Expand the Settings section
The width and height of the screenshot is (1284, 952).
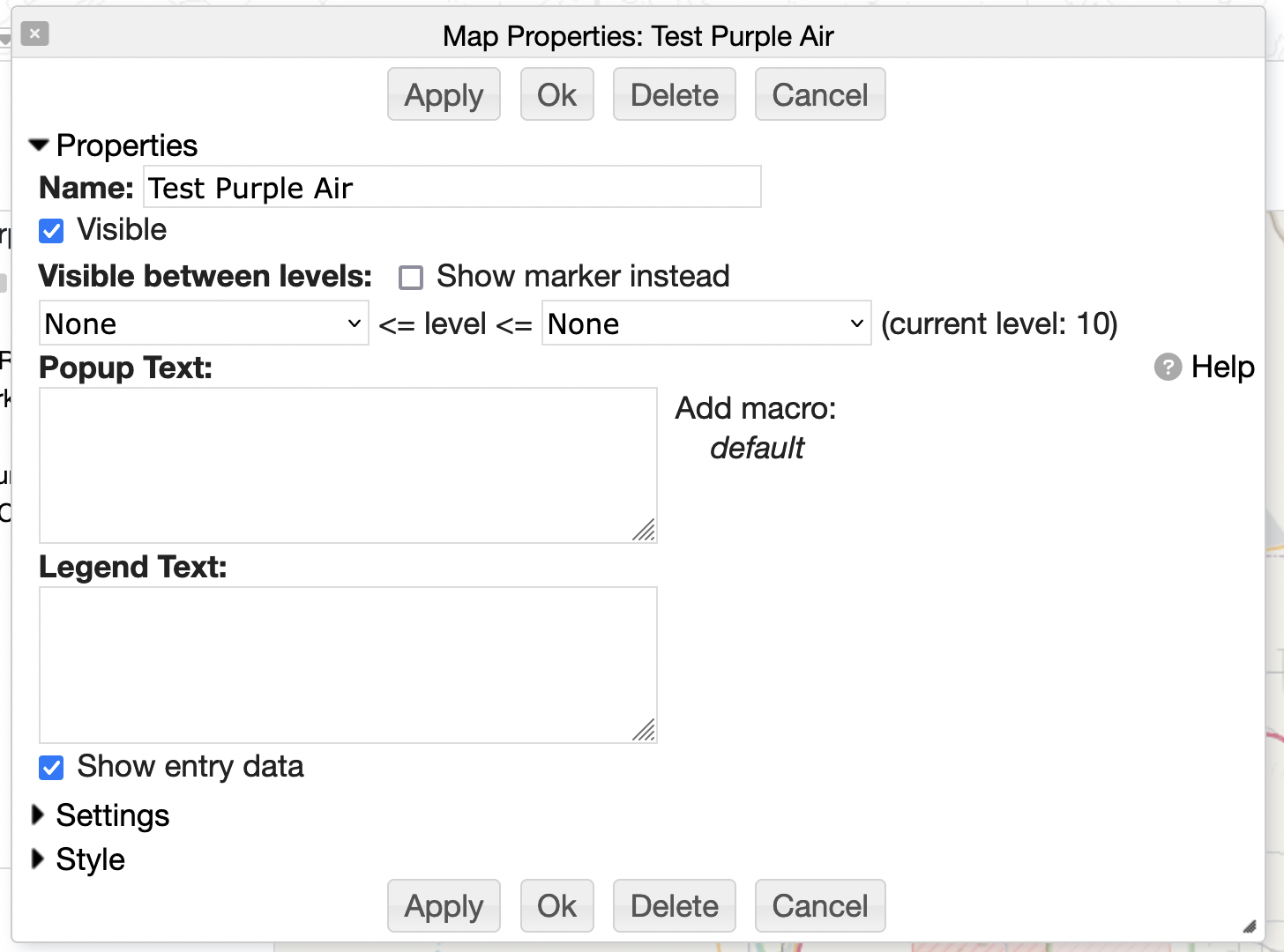(38, 815)
